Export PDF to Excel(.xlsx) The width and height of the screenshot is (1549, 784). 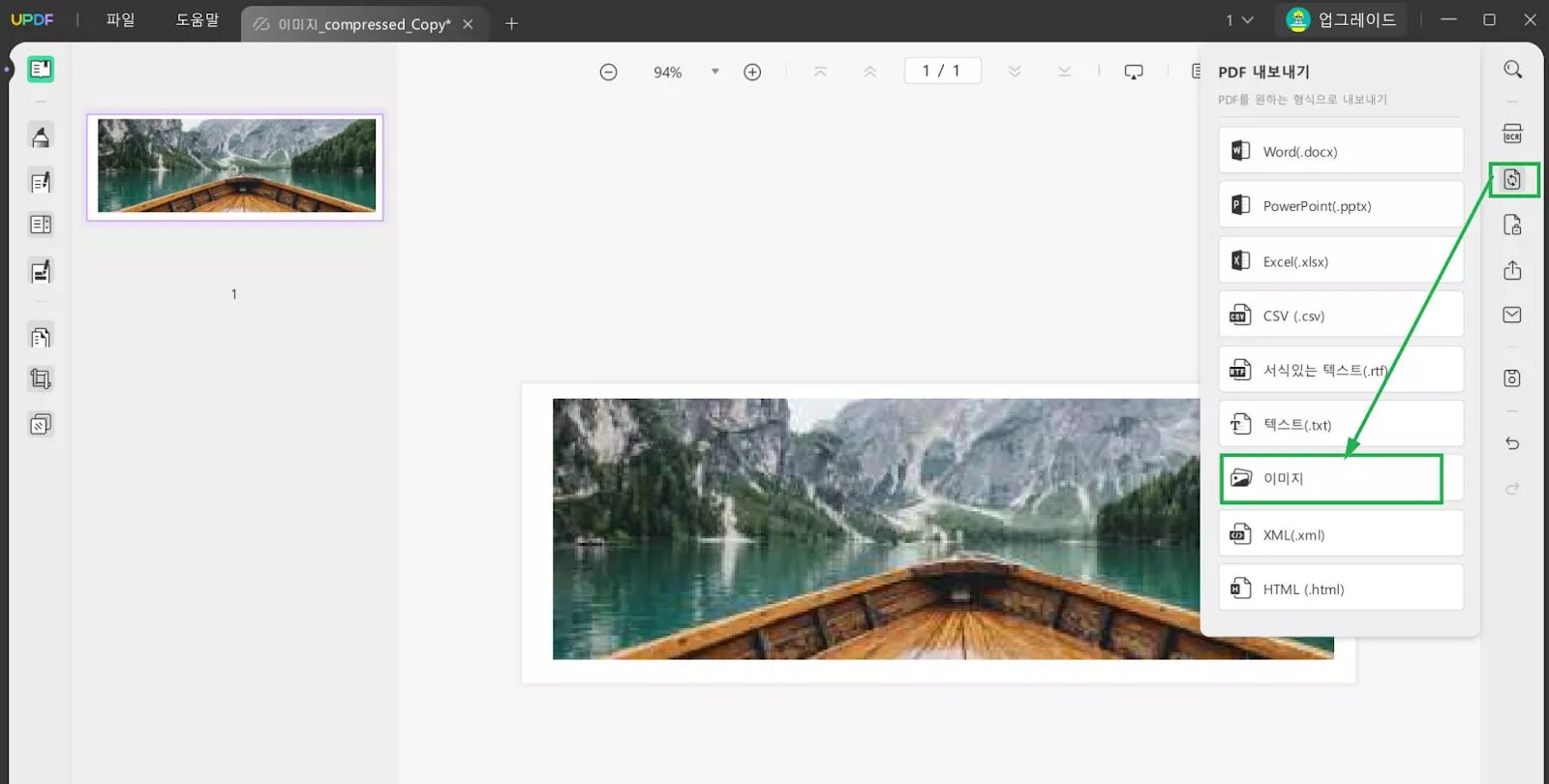coord(1341,260)
